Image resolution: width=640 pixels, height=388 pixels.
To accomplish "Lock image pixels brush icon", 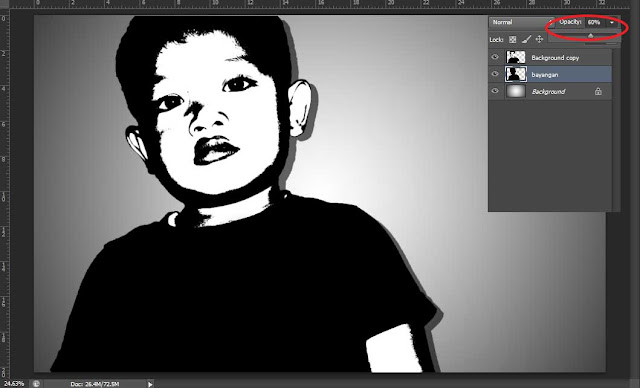I will (x=527, y=39).
